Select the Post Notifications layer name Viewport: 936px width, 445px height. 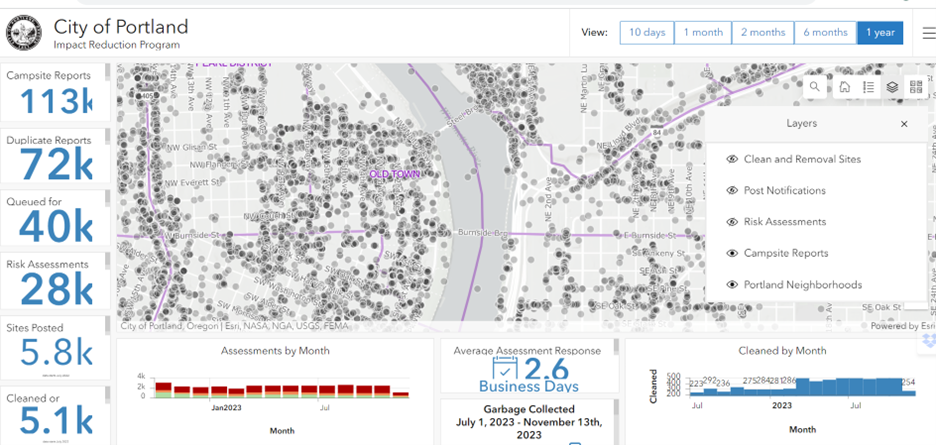[x=784, y=191]
